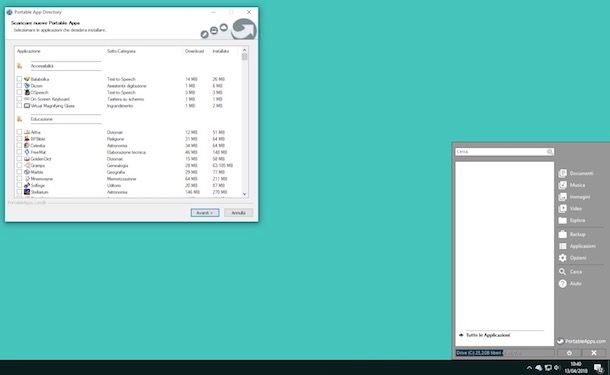This screenshot has height=375, width=610.
Task: Open Applicazioni menu entry
Action: 577,246
